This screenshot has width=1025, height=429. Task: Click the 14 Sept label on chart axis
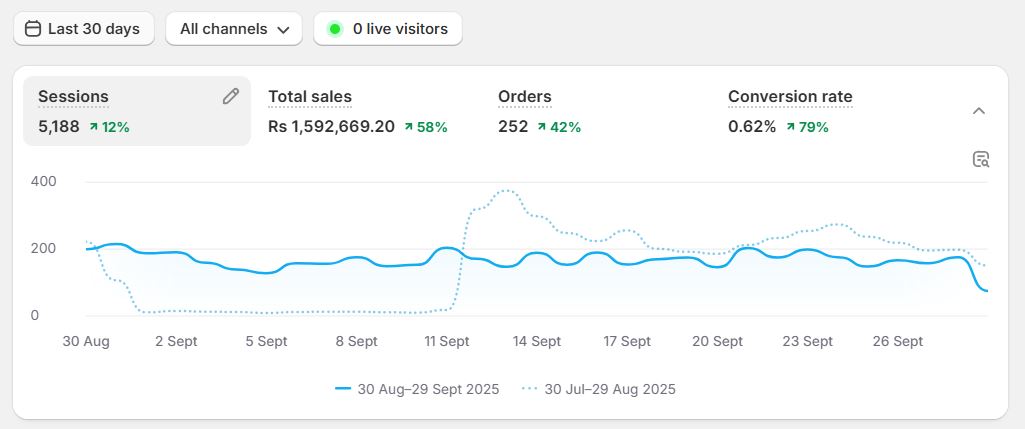tap(537, 341)
